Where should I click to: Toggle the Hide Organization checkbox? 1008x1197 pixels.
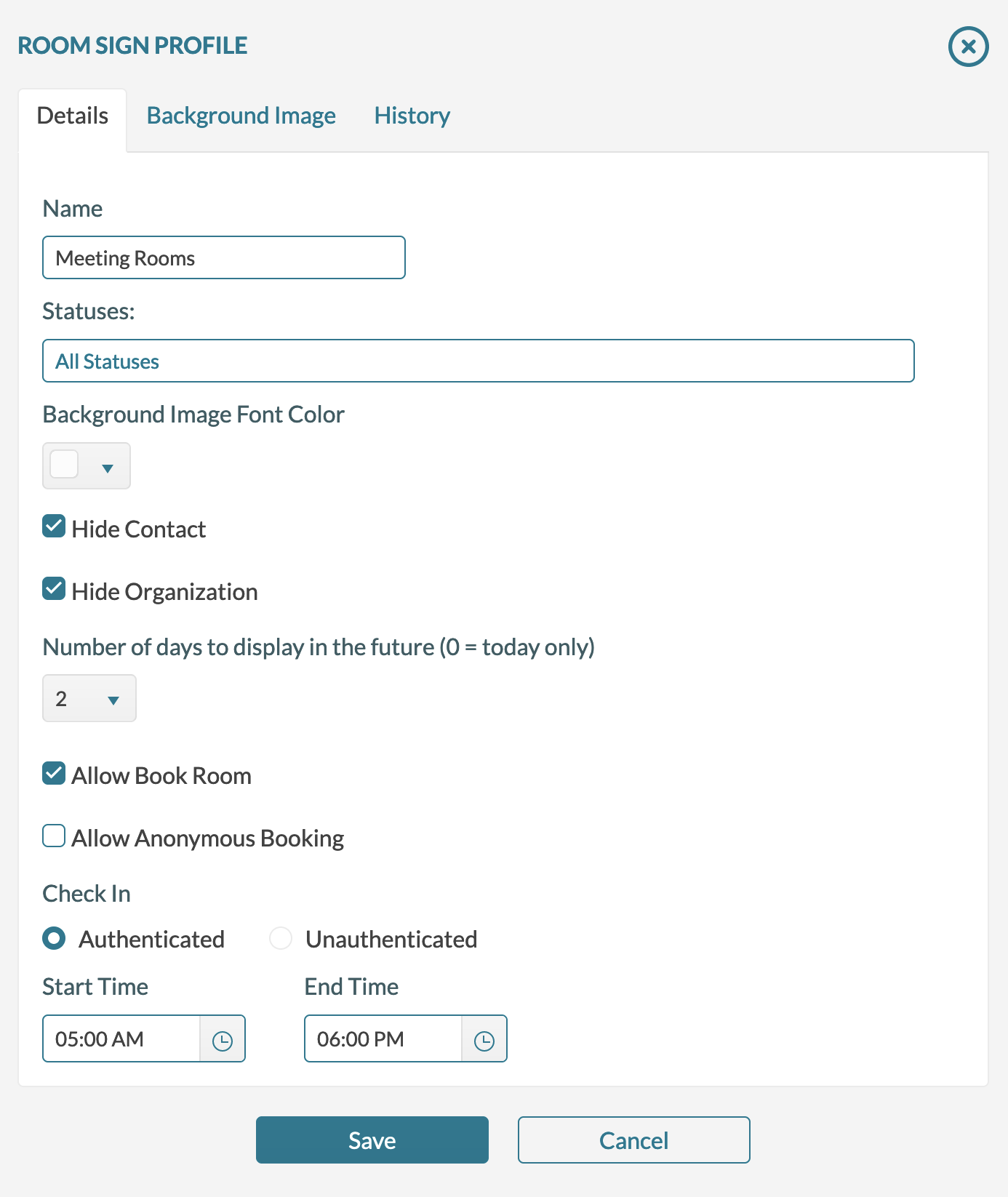tap(54, 589)
